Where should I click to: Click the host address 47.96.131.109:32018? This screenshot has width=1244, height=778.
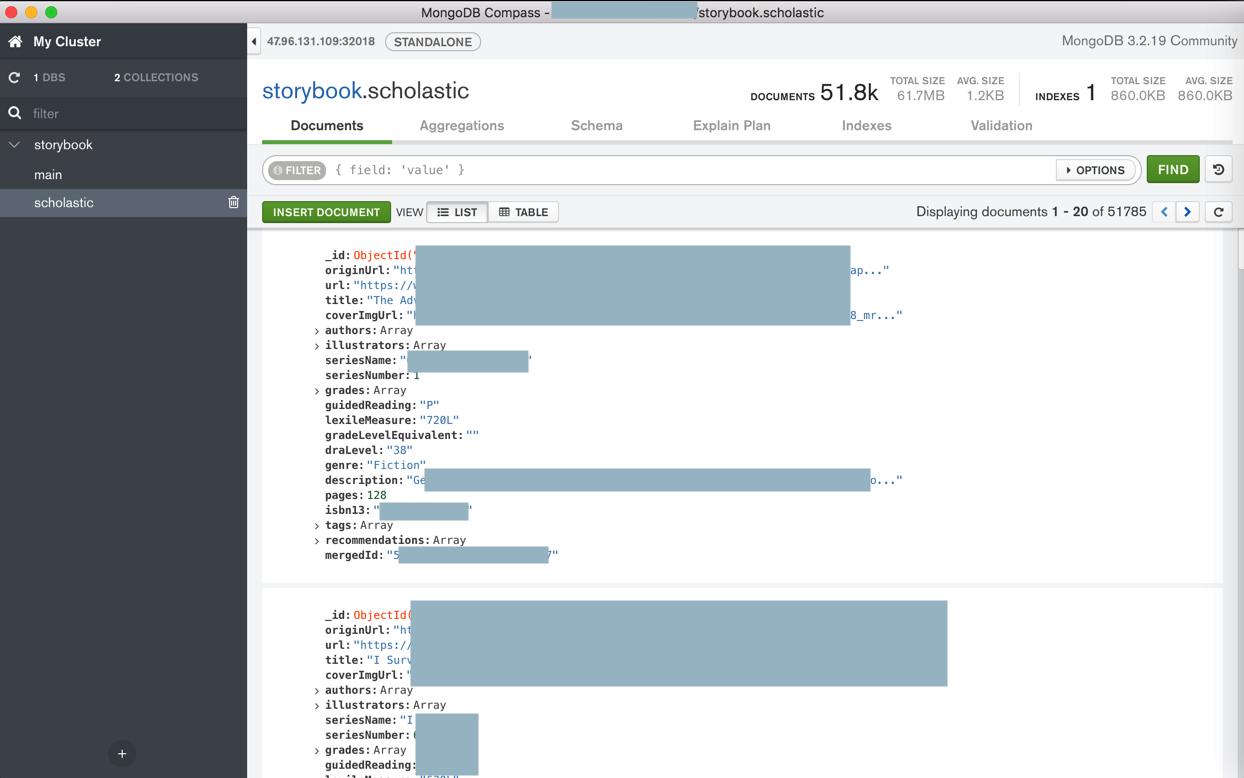tap(321, 42)
